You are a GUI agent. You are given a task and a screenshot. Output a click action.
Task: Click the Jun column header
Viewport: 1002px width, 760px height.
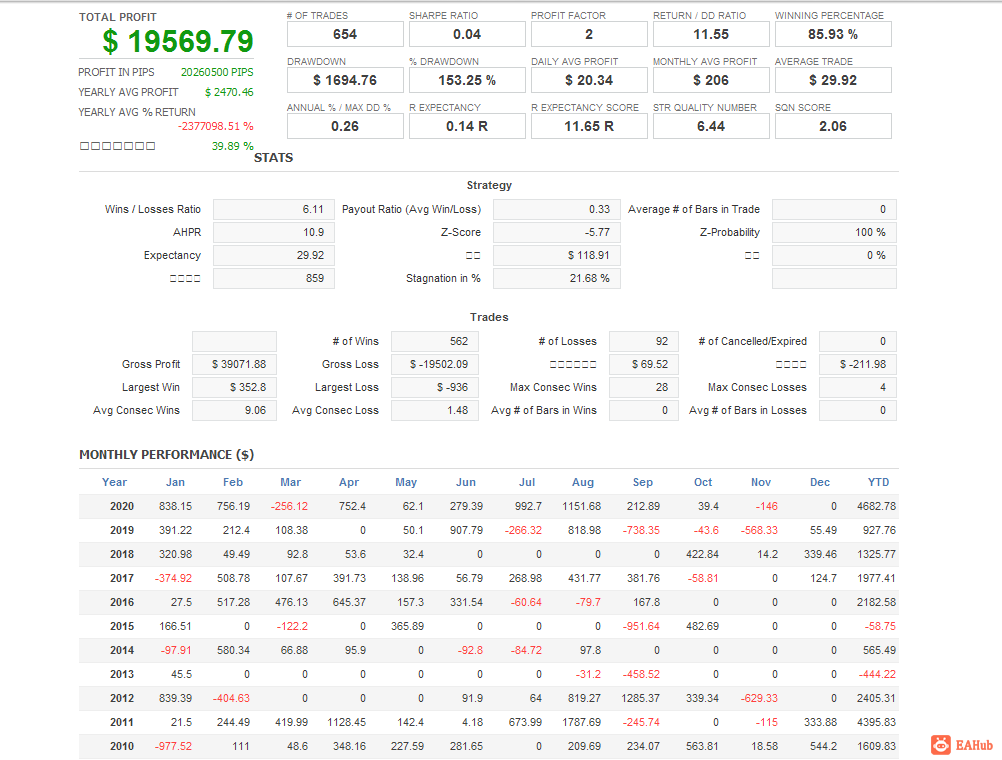point(466,483)
